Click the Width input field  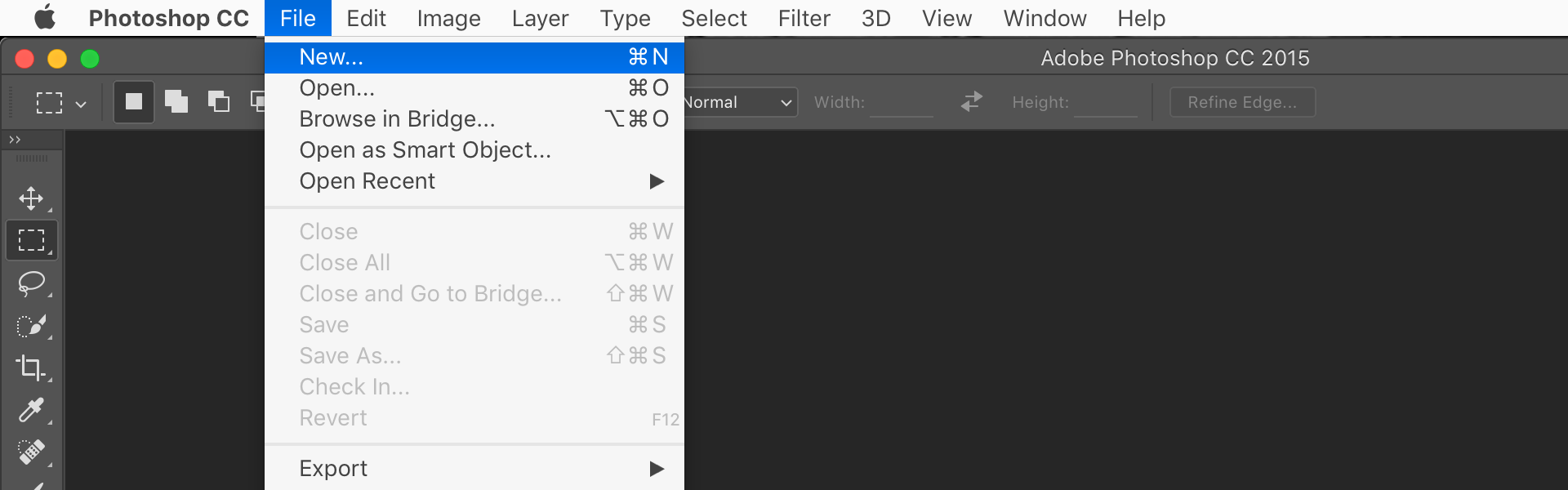pyautogui.click(x=902, y=102)
